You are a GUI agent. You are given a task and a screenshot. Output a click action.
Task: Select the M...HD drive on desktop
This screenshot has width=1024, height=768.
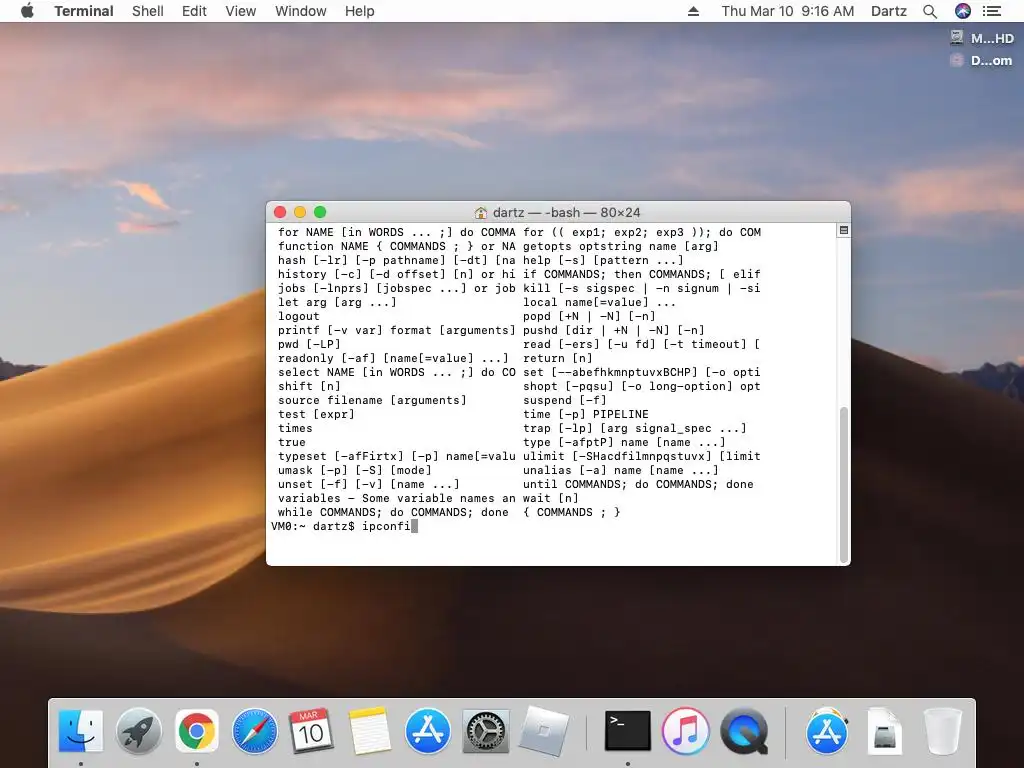[982, 39]
